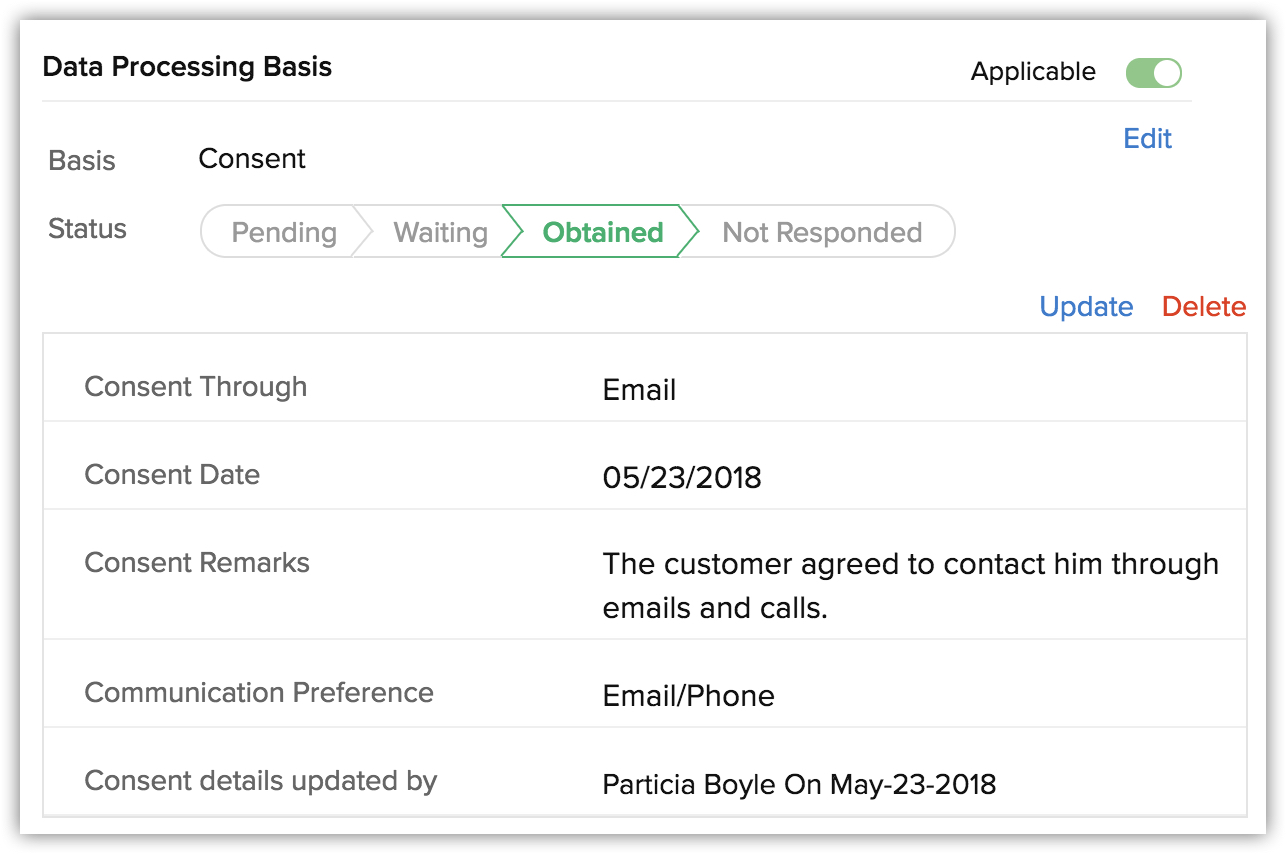
Task: Select the Not Responded status stage
Action: 821,233
